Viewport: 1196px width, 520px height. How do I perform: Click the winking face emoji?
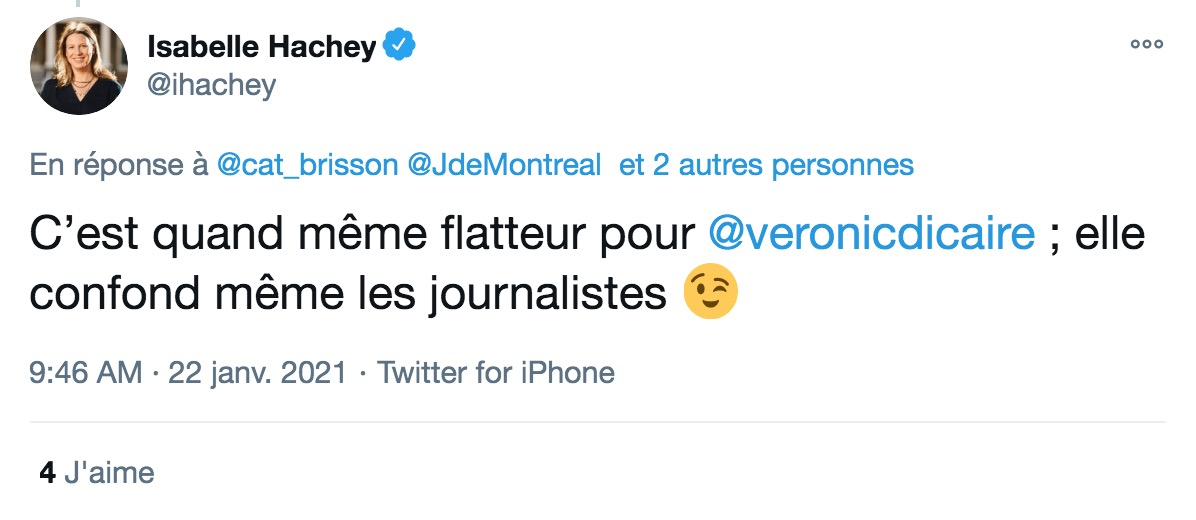[x=710, y=294]
